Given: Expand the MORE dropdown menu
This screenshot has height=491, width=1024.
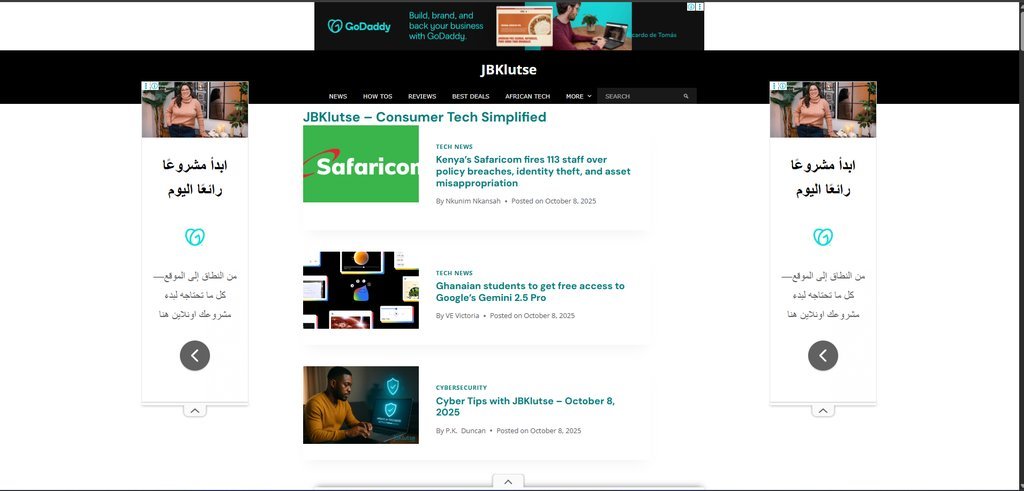Looking at the screenshot, I should [x=579, y=97].
